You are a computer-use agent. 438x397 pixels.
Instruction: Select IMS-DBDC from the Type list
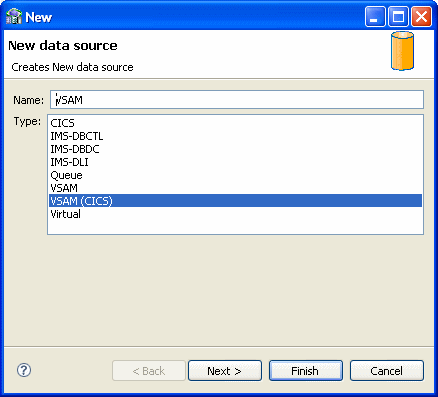click(x=235, y=149)
